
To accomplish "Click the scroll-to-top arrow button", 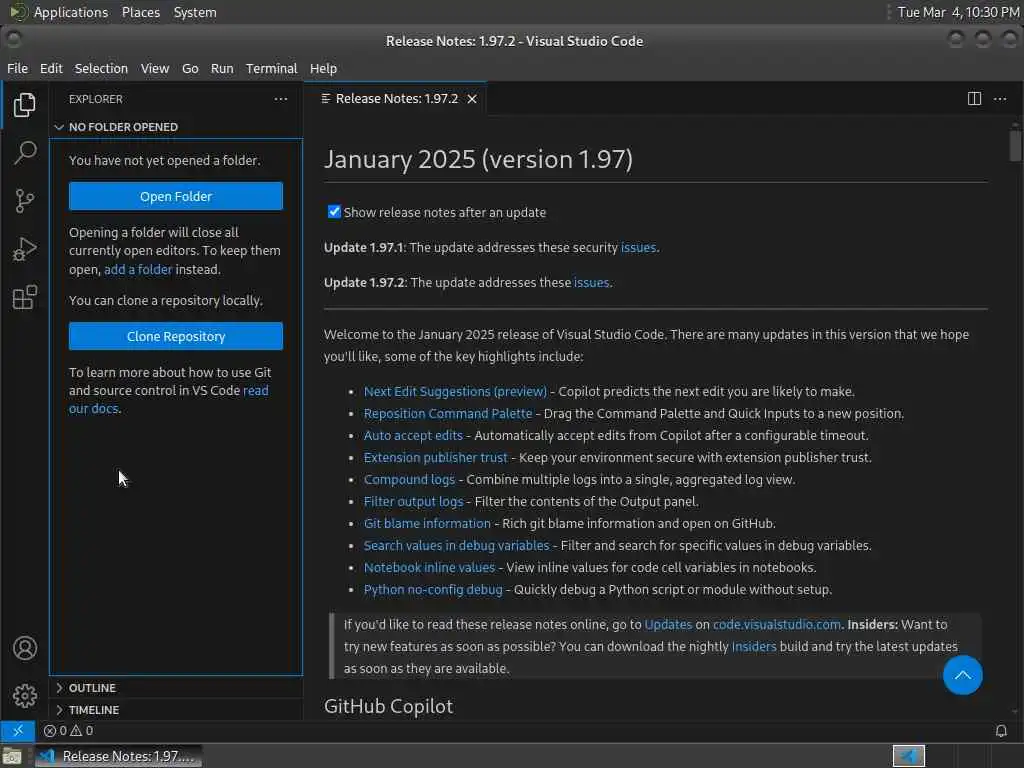I will tap(962, 675).
